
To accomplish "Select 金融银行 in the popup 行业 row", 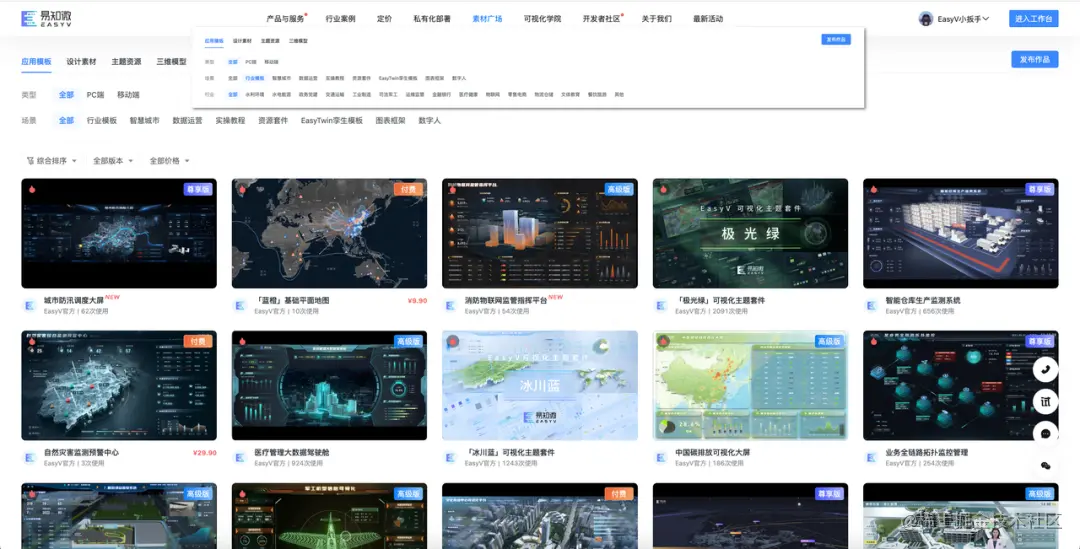I will 442,94.
